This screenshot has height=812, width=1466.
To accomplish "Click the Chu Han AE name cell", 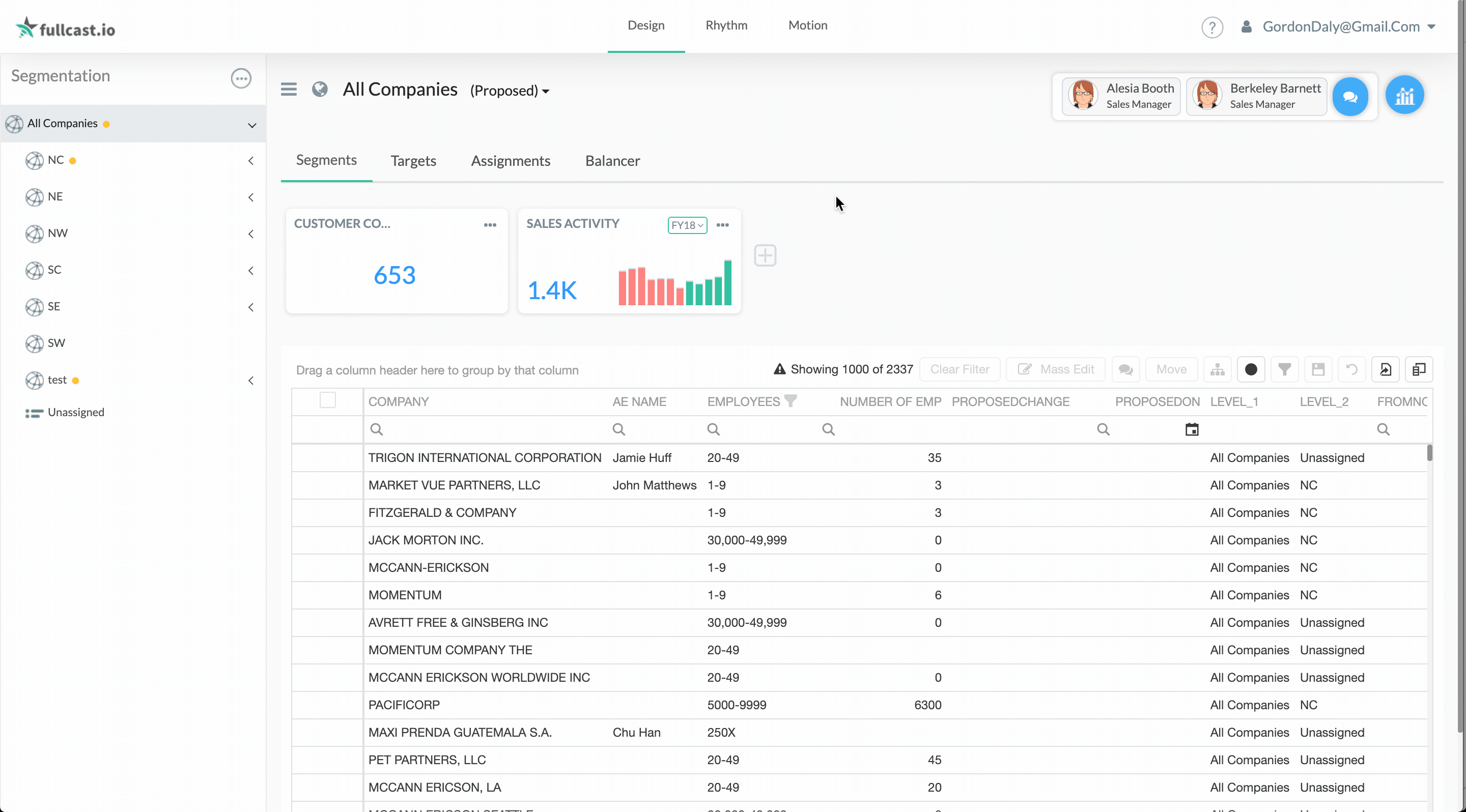I will pyautogui.click(x=636, y=733).
